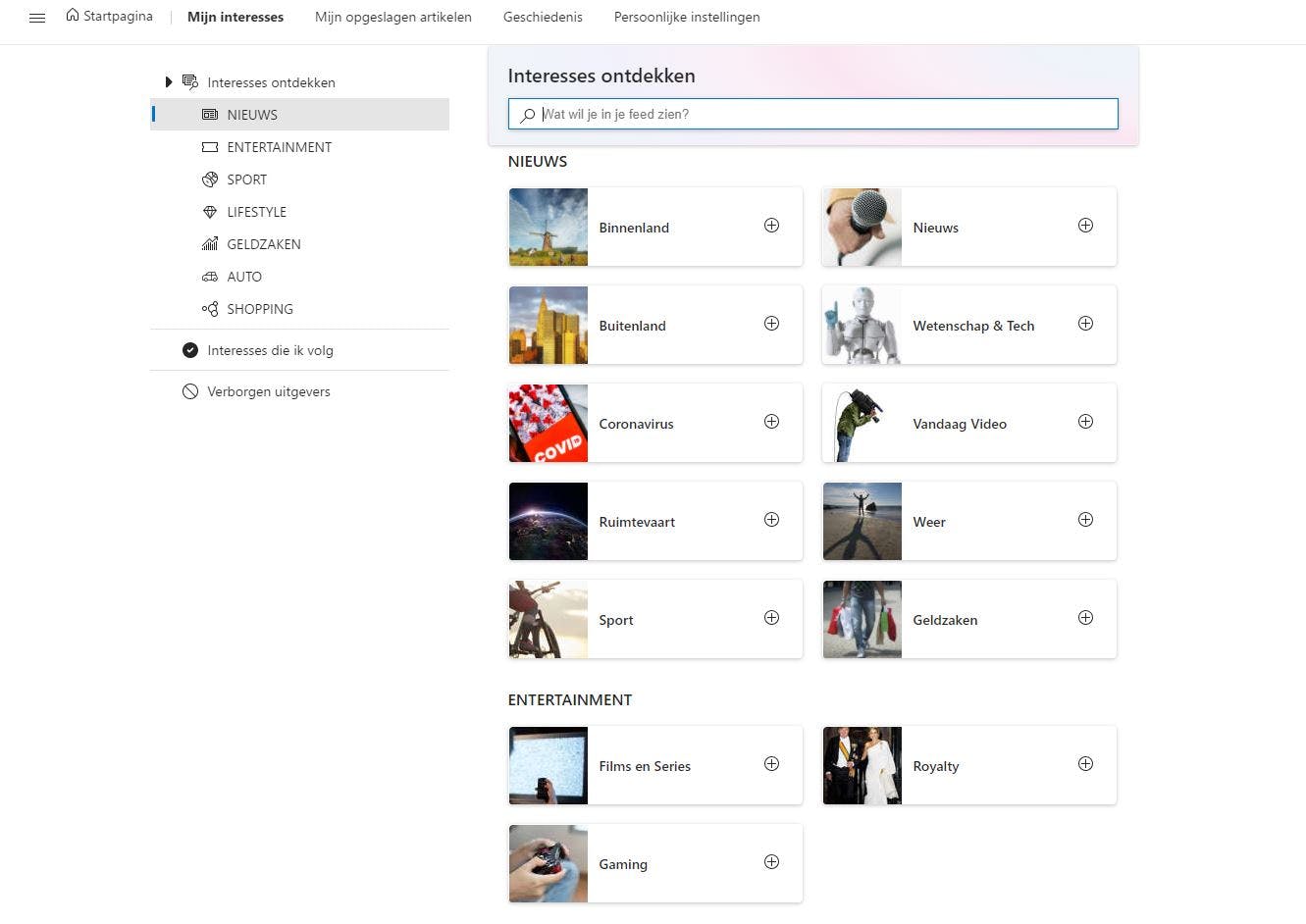The image size is (1306, 924).
Task: Follow Nieuws with its plus icon
Action: (x=1086, y=226)
